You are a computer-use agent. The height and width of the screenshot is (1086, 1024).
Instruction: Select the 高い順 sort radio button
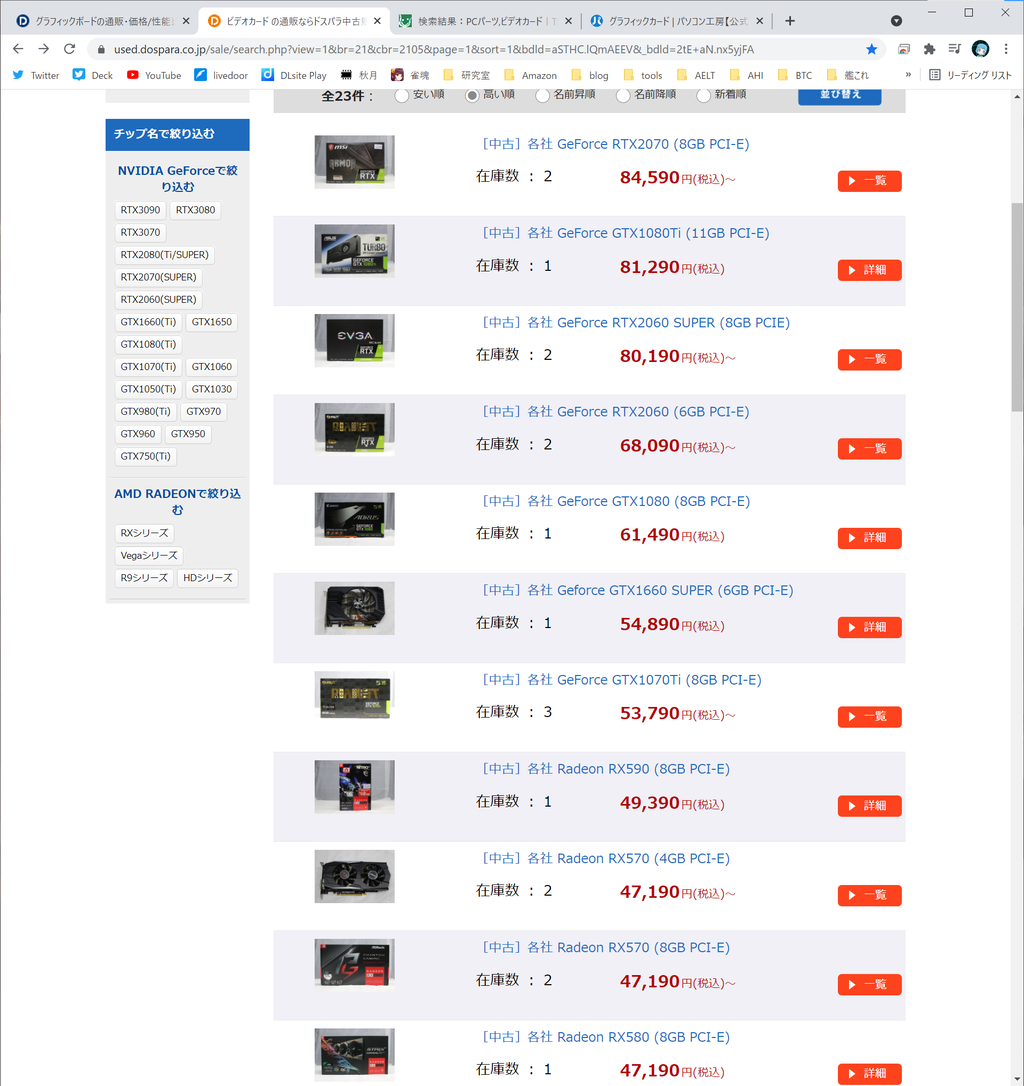click(472, 96)
